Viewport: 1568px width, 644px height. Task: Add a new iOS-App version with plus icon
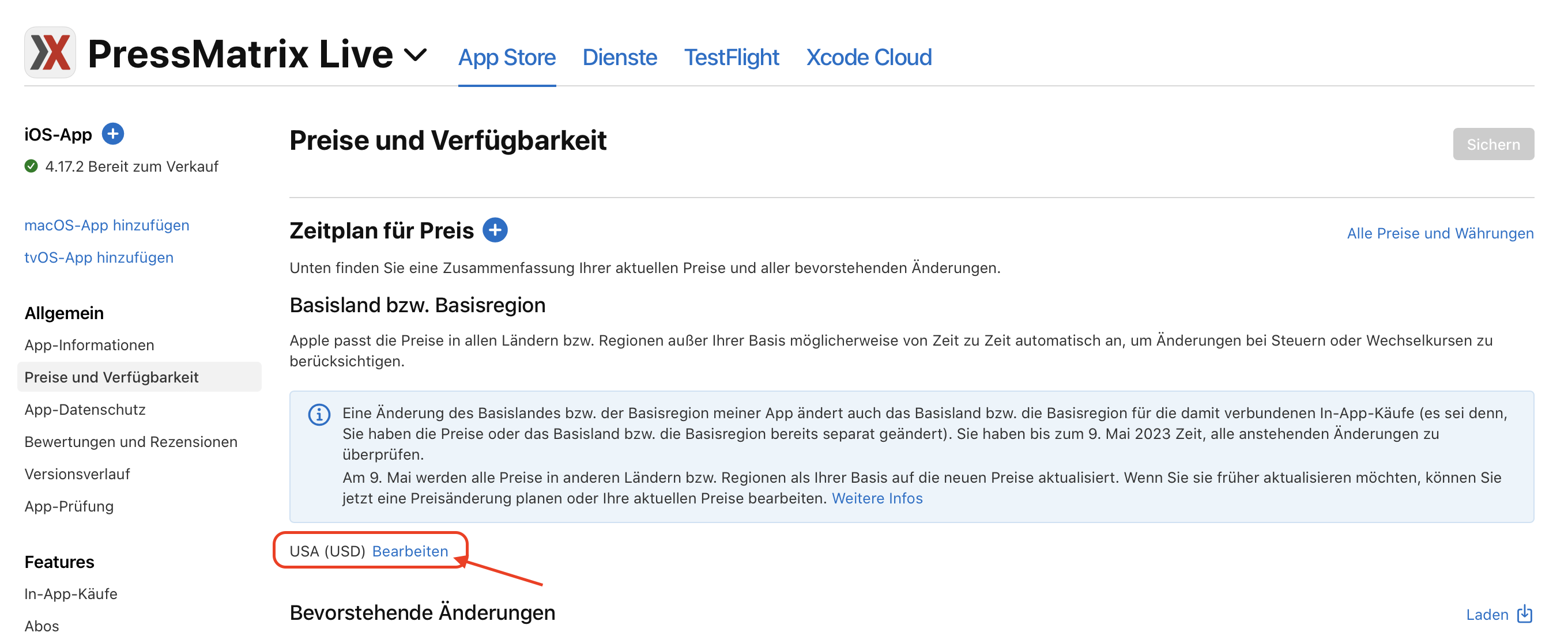pos(112,134)
